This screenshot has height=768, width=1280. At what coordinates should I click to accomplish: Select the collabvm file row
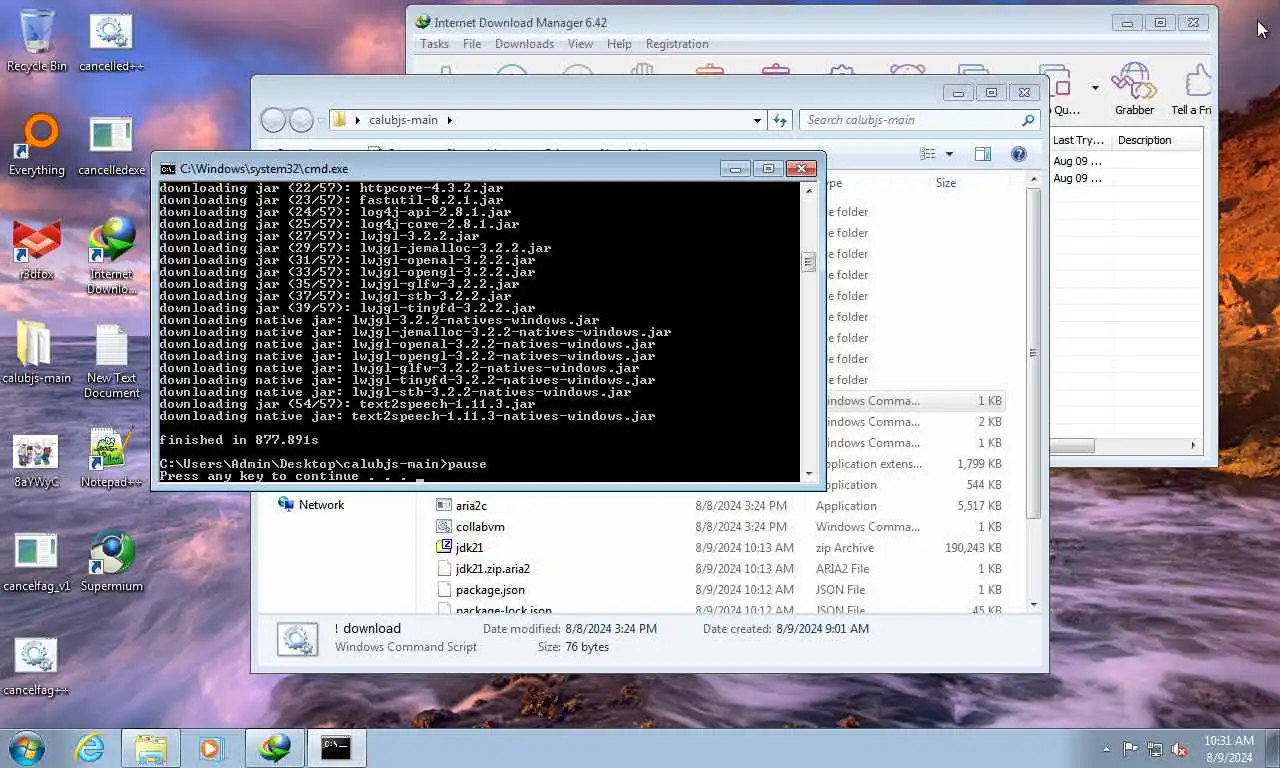click(x=719, y=527)
